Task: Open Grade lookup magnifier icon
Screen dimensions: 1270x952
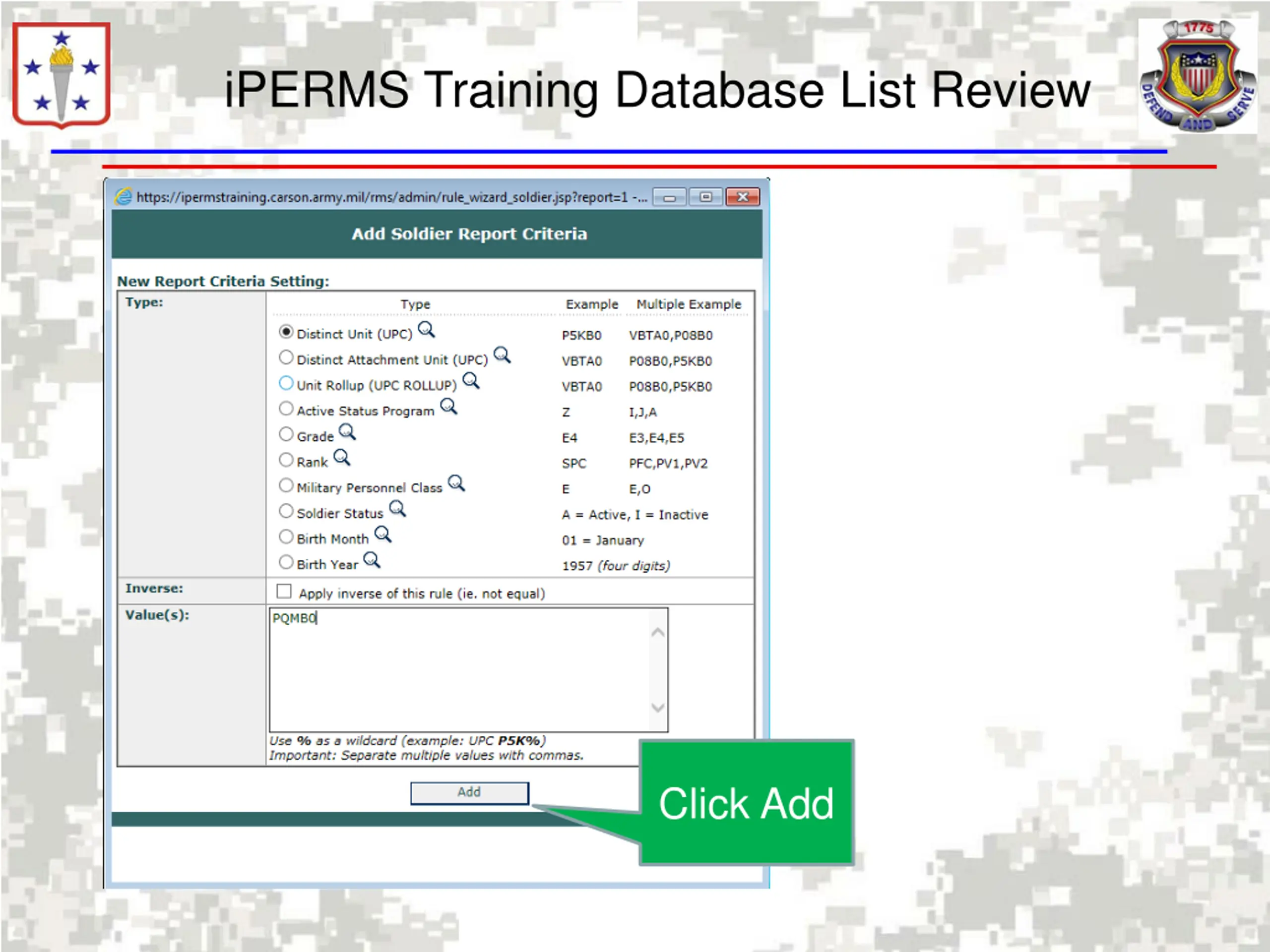Action: click(347, 432)
